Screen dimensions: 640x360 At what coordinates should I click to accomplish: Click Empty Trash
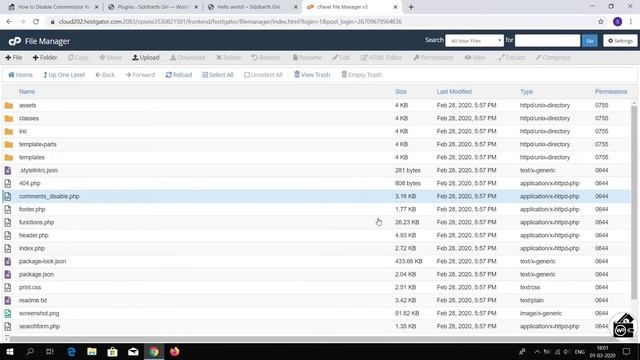coord(362,75)
